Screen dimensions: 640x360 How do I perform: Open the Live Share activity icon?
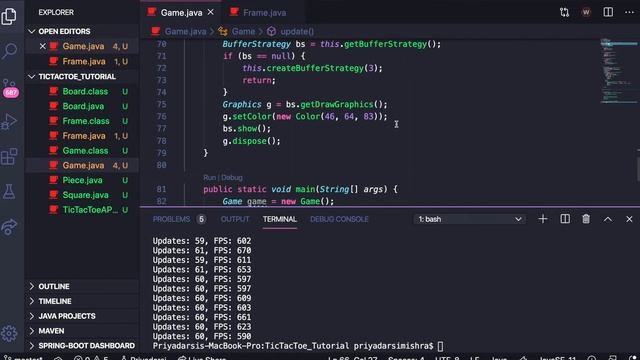tap(9, 227)
